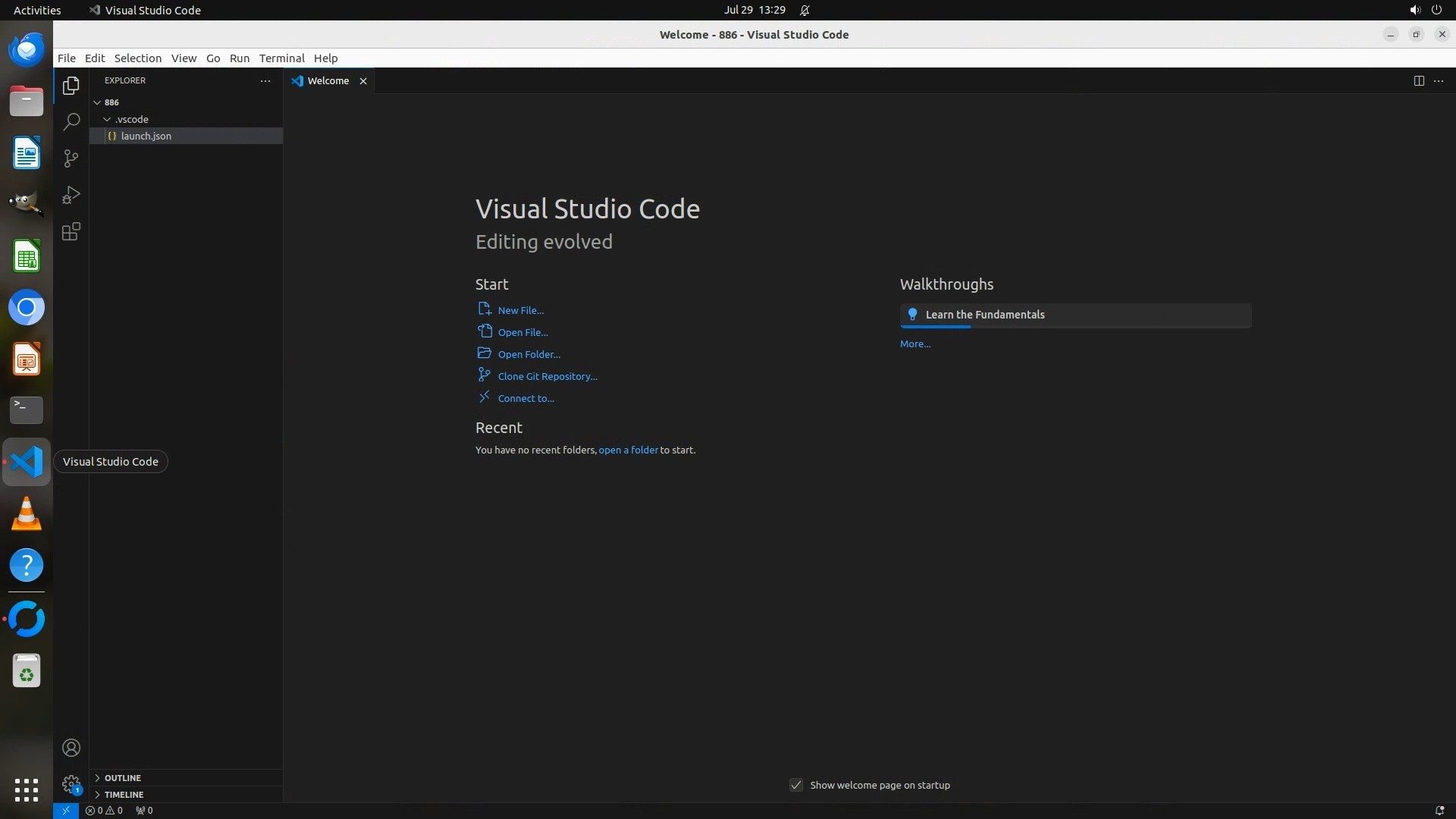Open the Extensions view
Image resolution: width=1456 pixels, height=819 pixels.
[x=71, y=231]
